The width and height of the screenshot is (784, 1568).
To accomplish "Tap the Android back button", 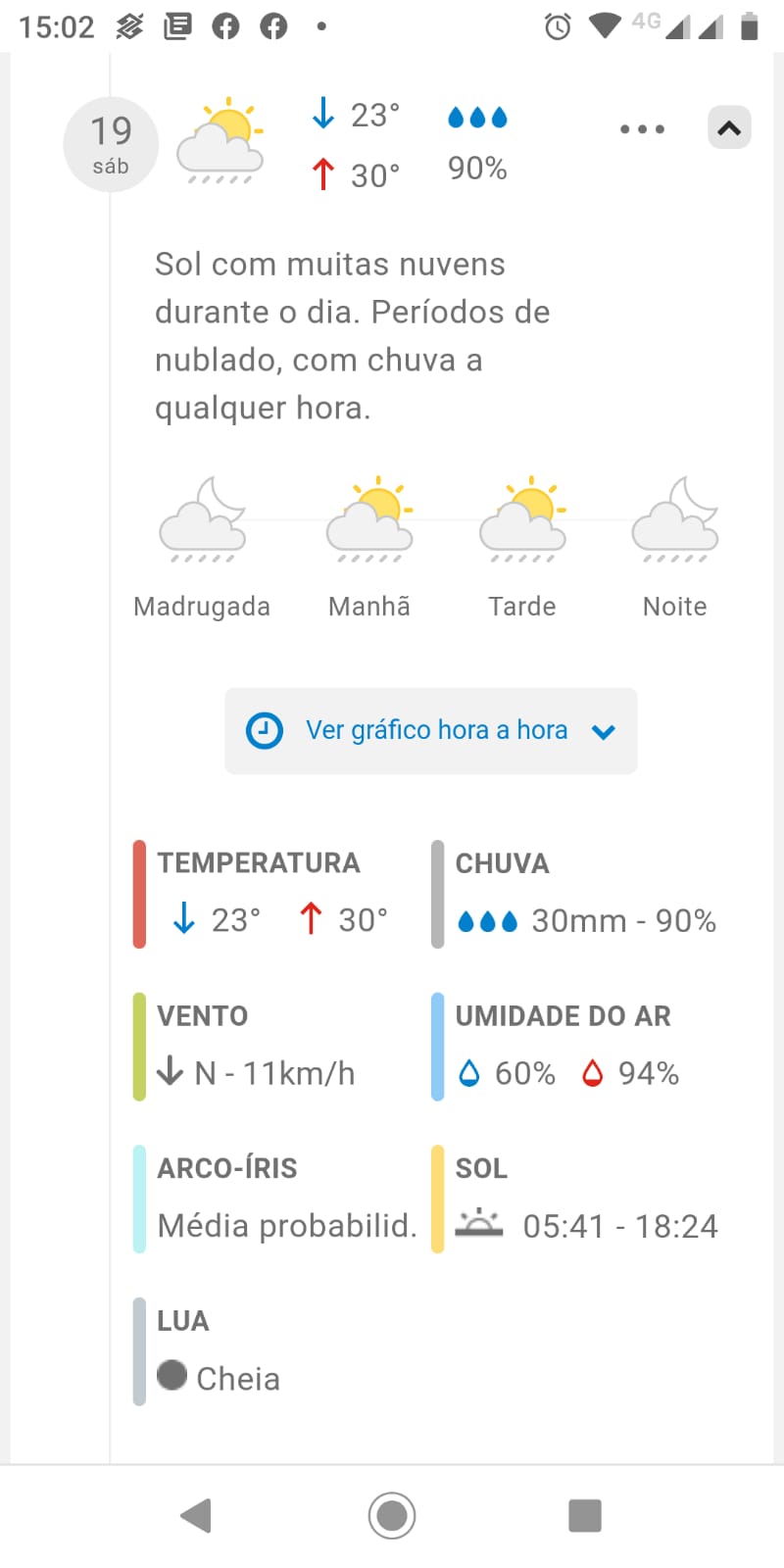I will tap(196, 1516).
